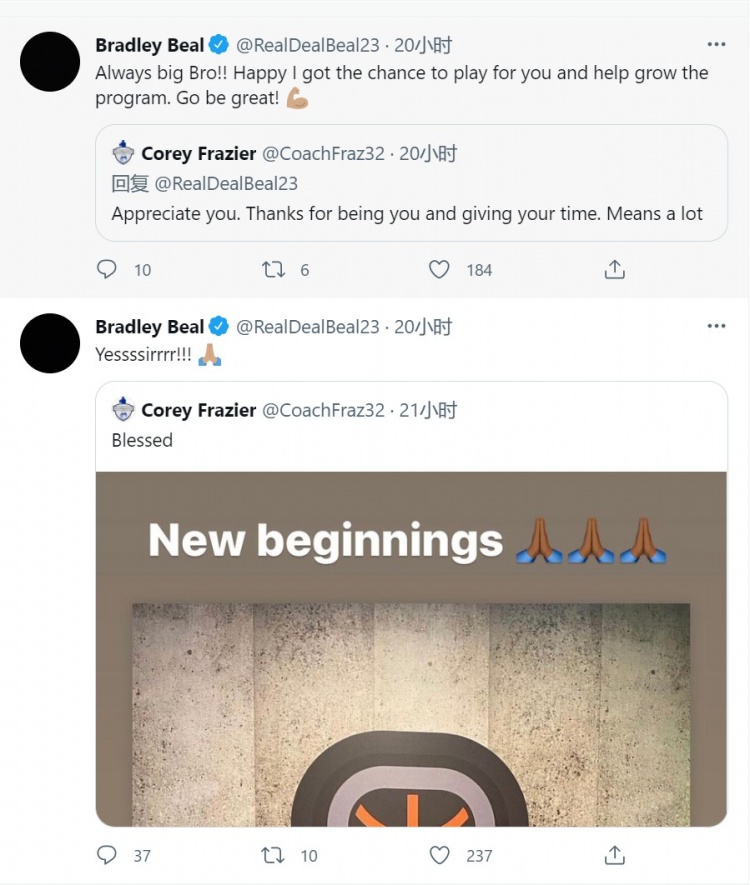Image resolution: width=750 pixels, height=885 pixels.
Task: Open the "New beginnings" image
Action: pyautogui.click(x=411, y=648)
